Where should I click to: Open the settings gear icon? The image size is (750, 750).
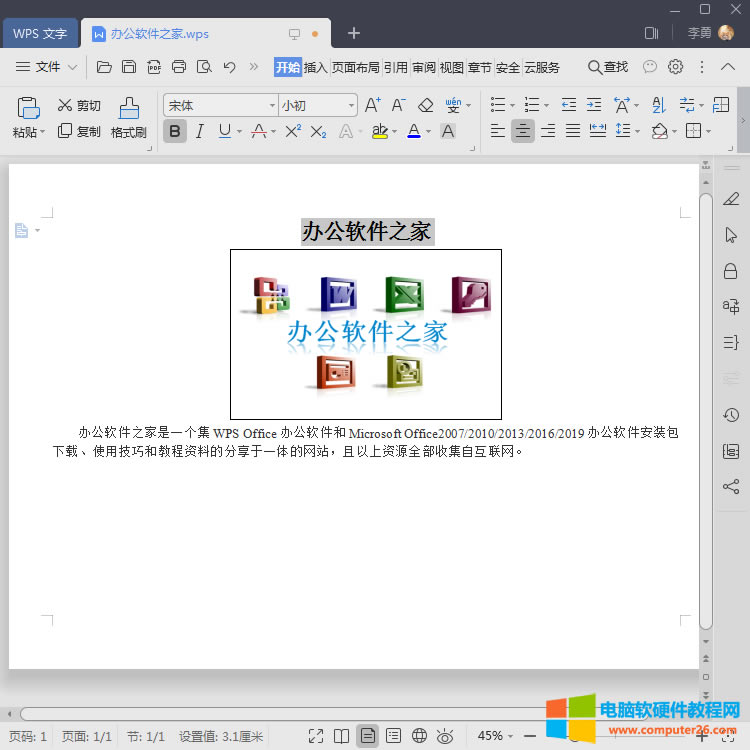point(676,67)
